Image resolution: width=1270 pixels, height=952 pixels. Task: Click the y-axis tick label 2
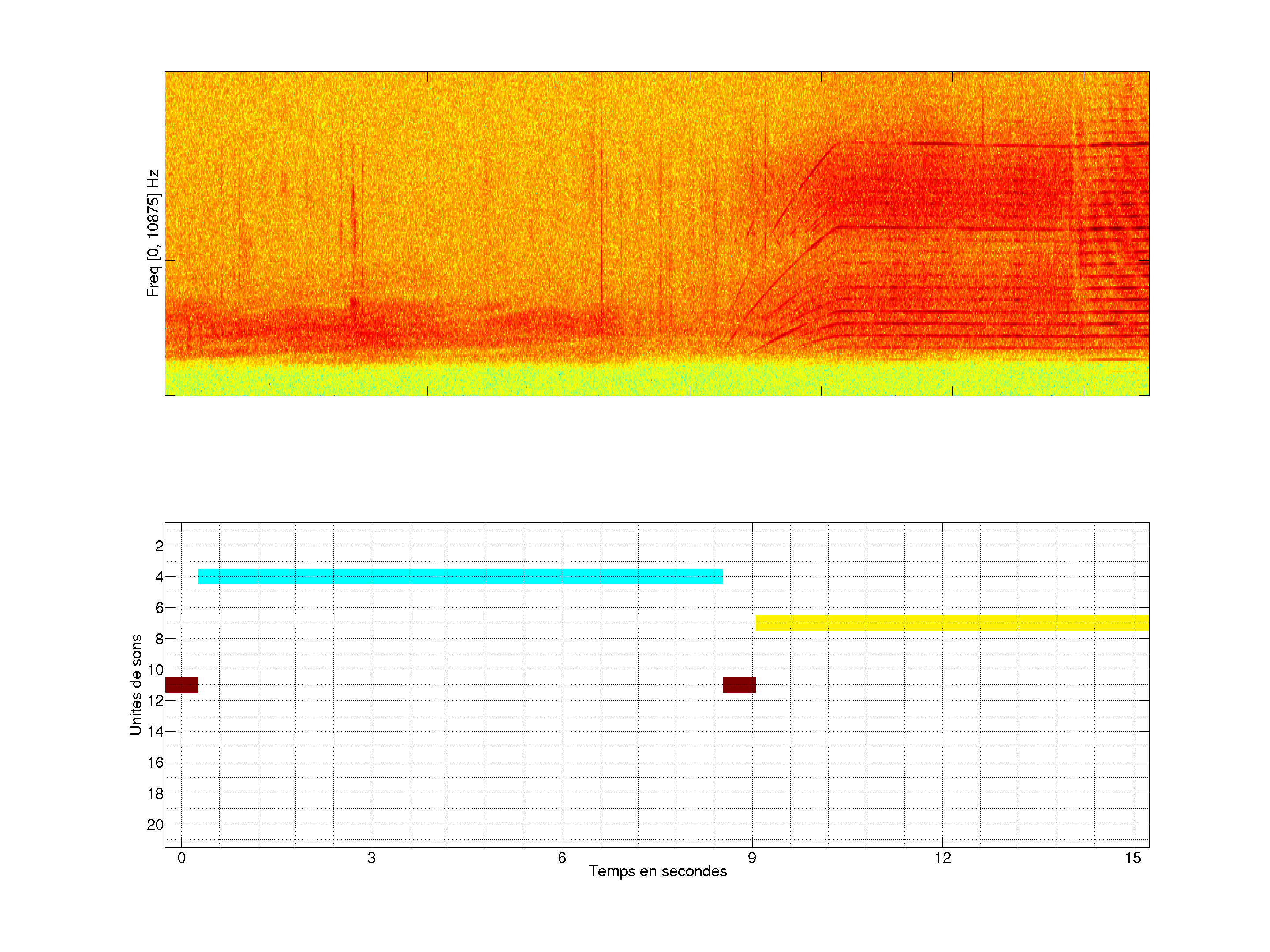pyautogui.click(x=159, y=546)
